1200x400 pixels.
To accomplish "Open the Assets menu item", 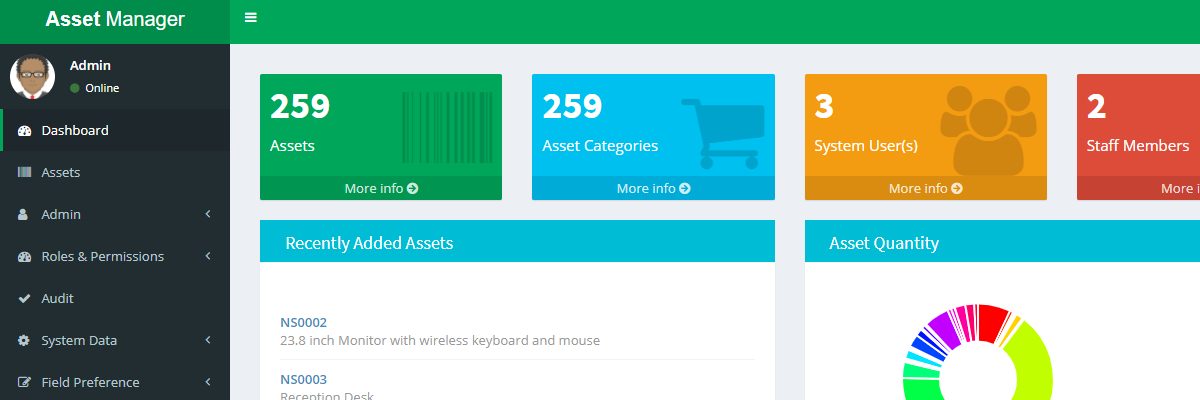I will 115,172.
